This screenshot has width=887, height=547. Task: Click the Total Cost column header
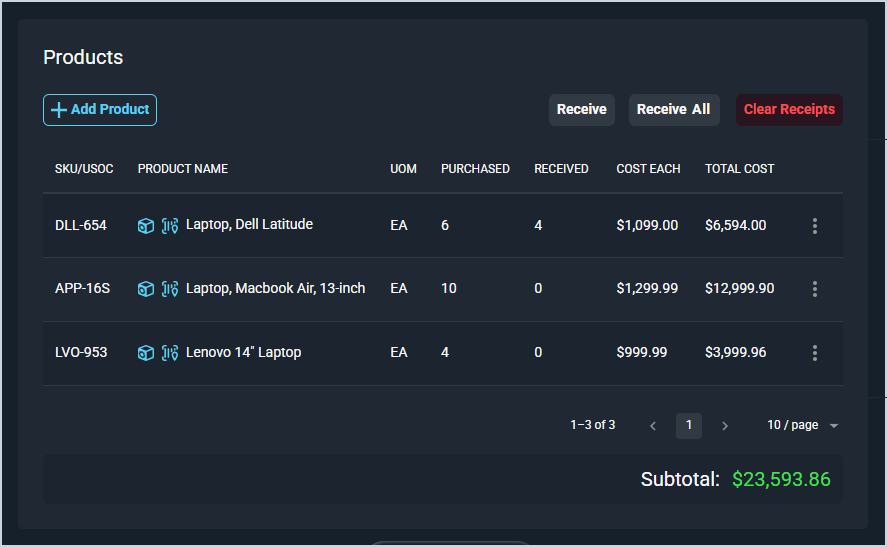739,169
